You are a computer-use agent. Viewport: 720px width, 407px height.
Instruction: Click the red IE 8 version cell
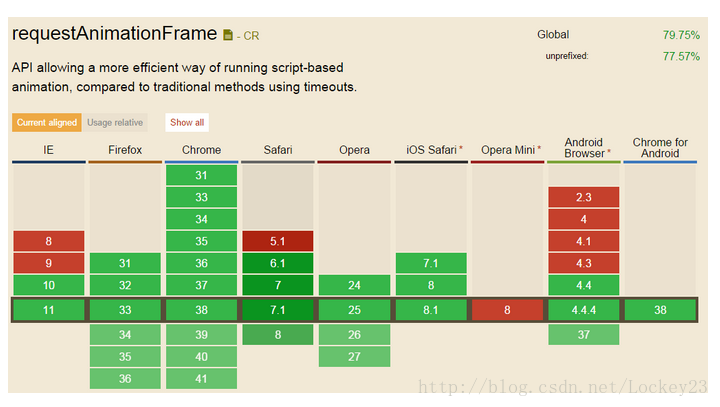49,241
